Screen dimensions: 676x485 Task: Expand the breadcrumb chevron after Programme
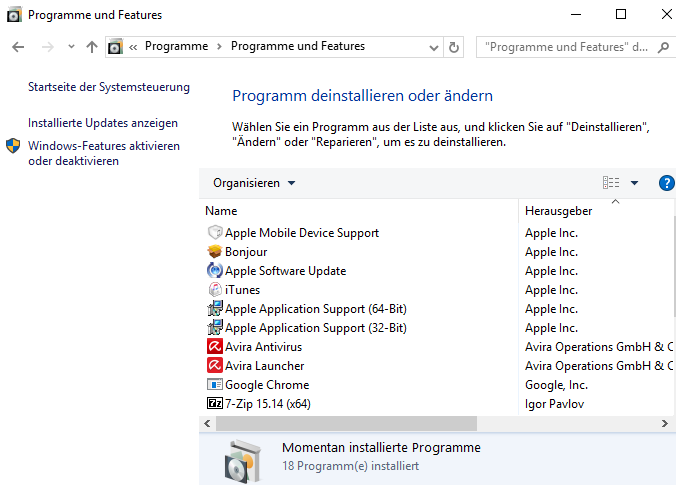tap(219, 47)
